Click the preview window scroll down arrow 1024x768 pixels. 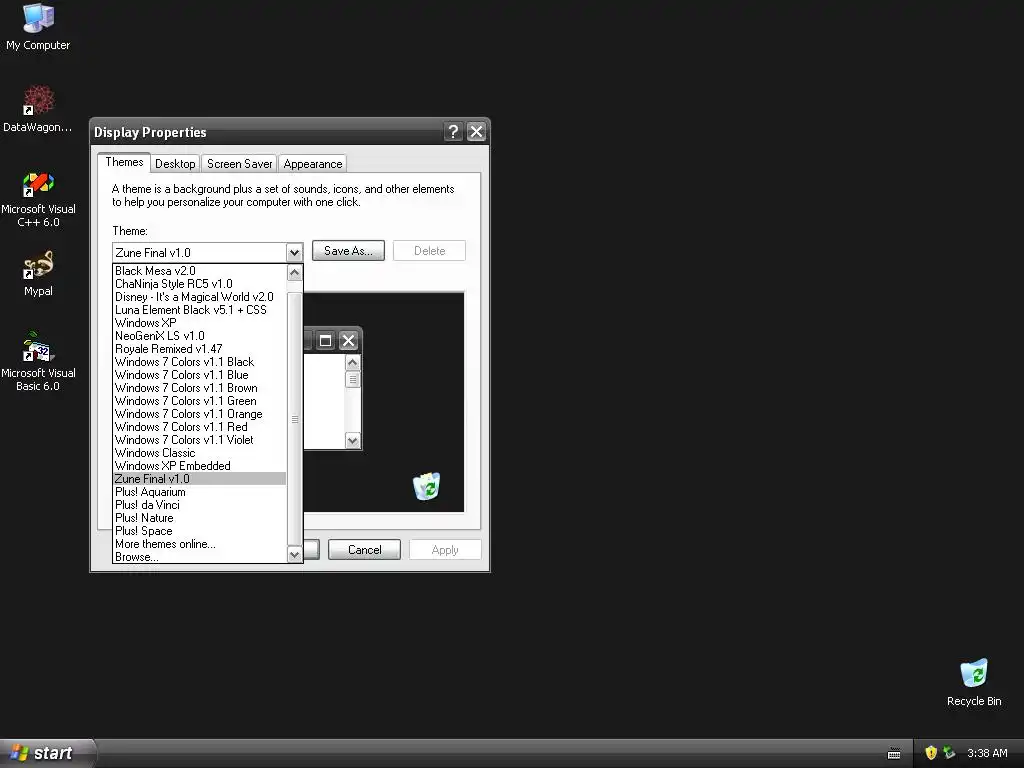pos(353,440)
